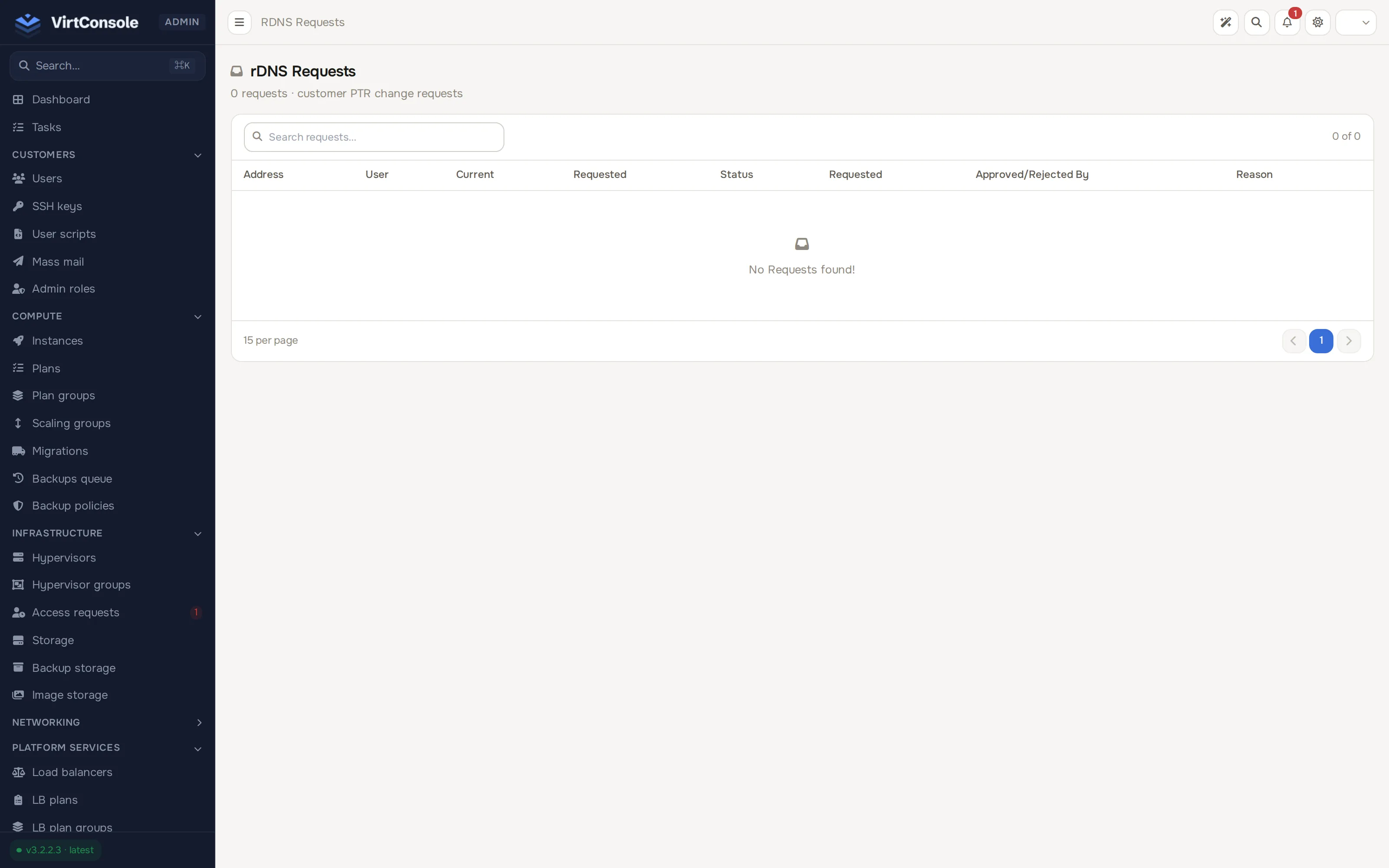Open the 15 per page selector
This screenshot has height=868, width=1389.
click(270, 340)
